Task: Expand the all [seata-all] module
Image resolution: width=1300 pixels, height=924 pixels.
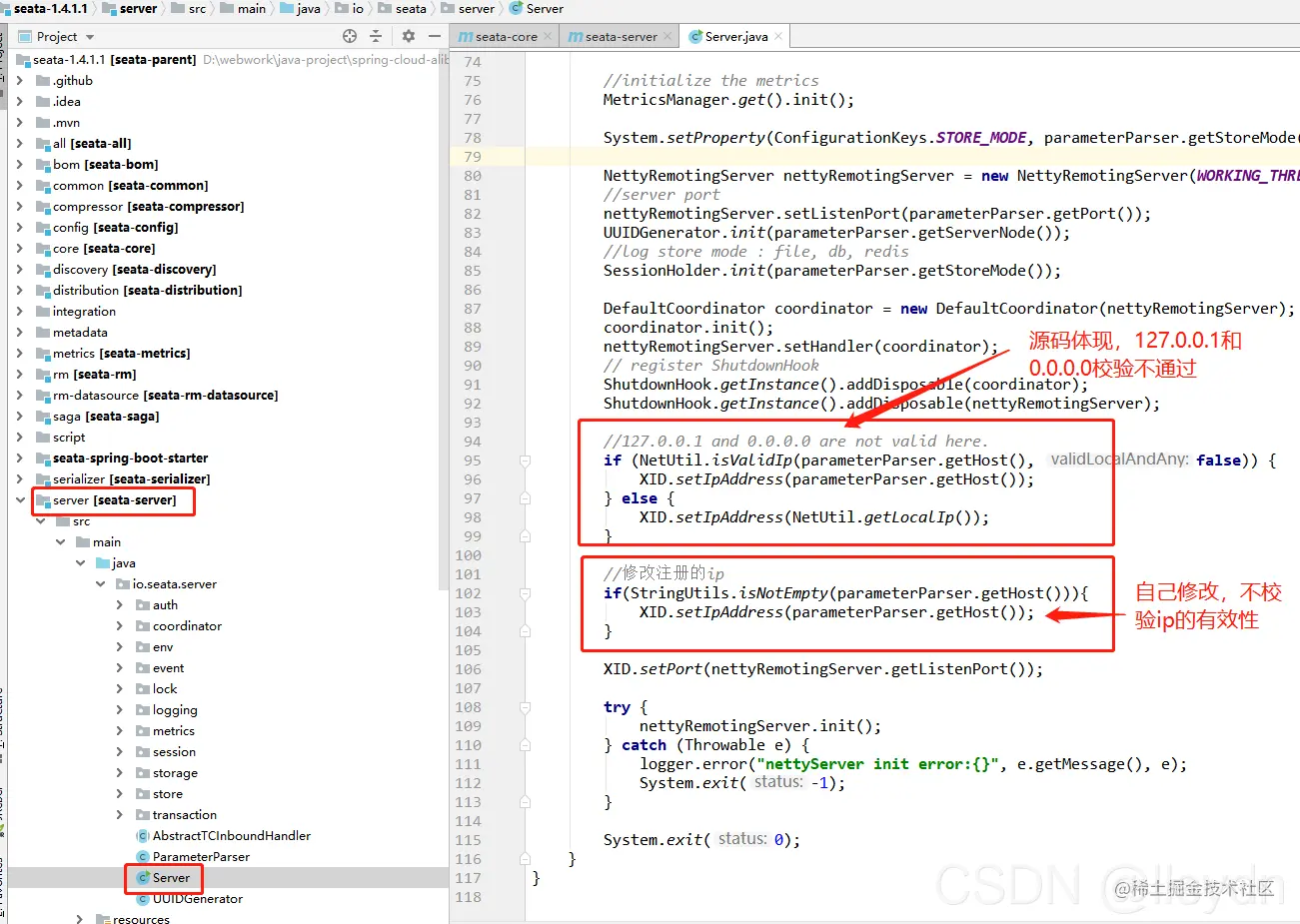Action: (x=20, y=144)
